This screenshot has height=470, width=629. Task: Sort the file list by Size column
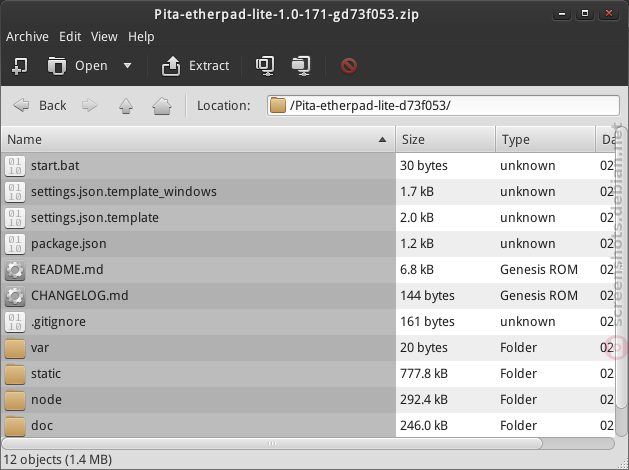(x=445, y=140)
